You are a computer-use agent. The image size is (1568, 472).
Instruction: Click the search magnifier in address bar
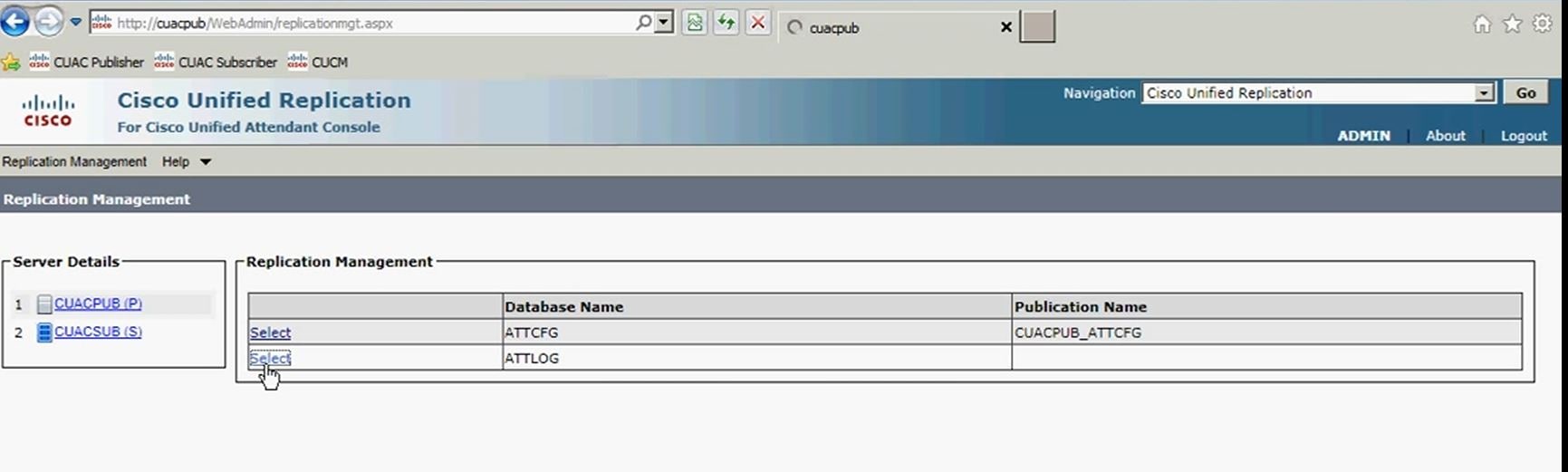(x=643, y=23)
